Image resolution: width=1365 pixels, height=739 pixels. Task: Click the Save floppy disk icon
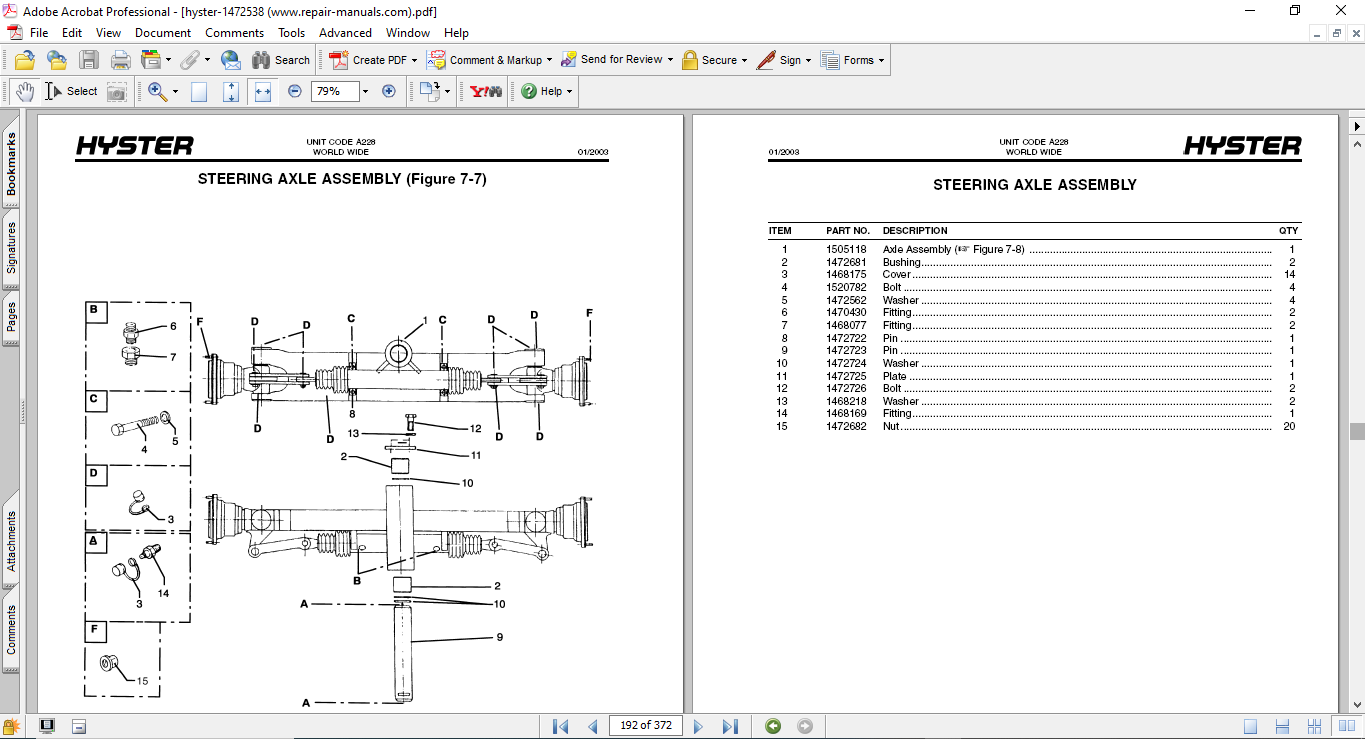[x=89, y=60]
